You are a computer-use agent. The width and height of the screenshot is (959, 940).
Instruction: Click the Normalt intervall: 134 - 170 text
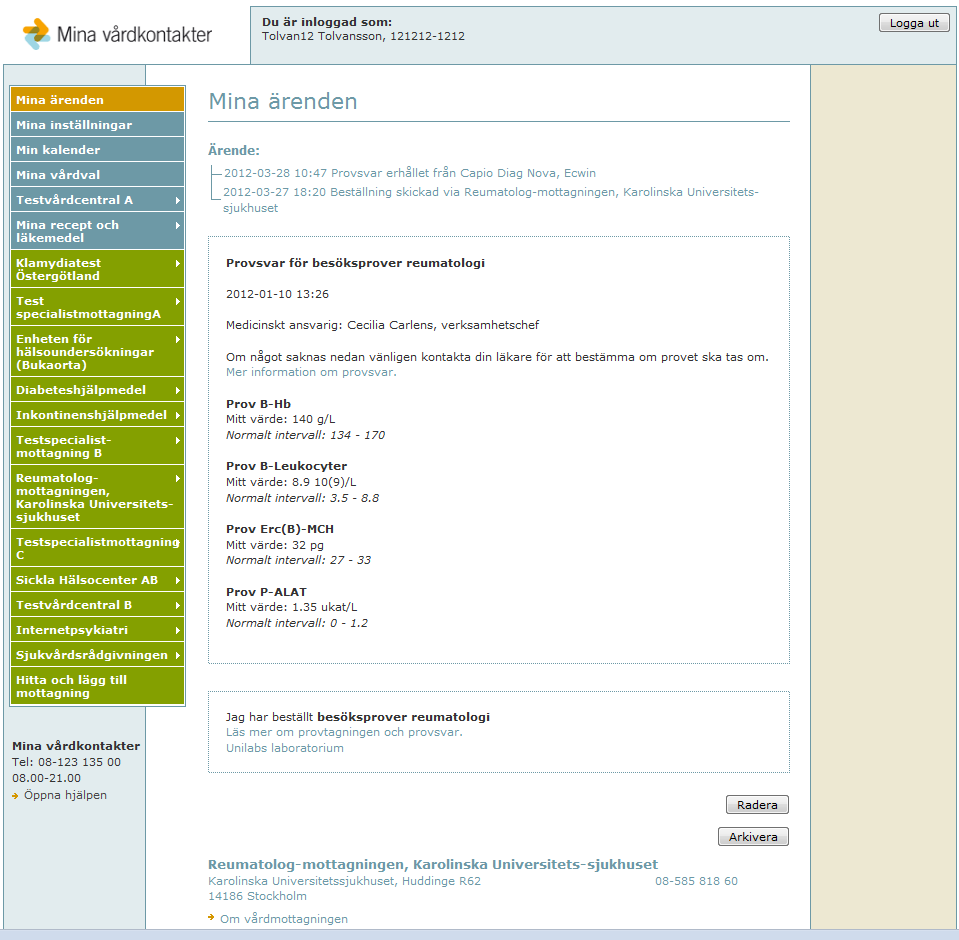click(x=305, y=435)
